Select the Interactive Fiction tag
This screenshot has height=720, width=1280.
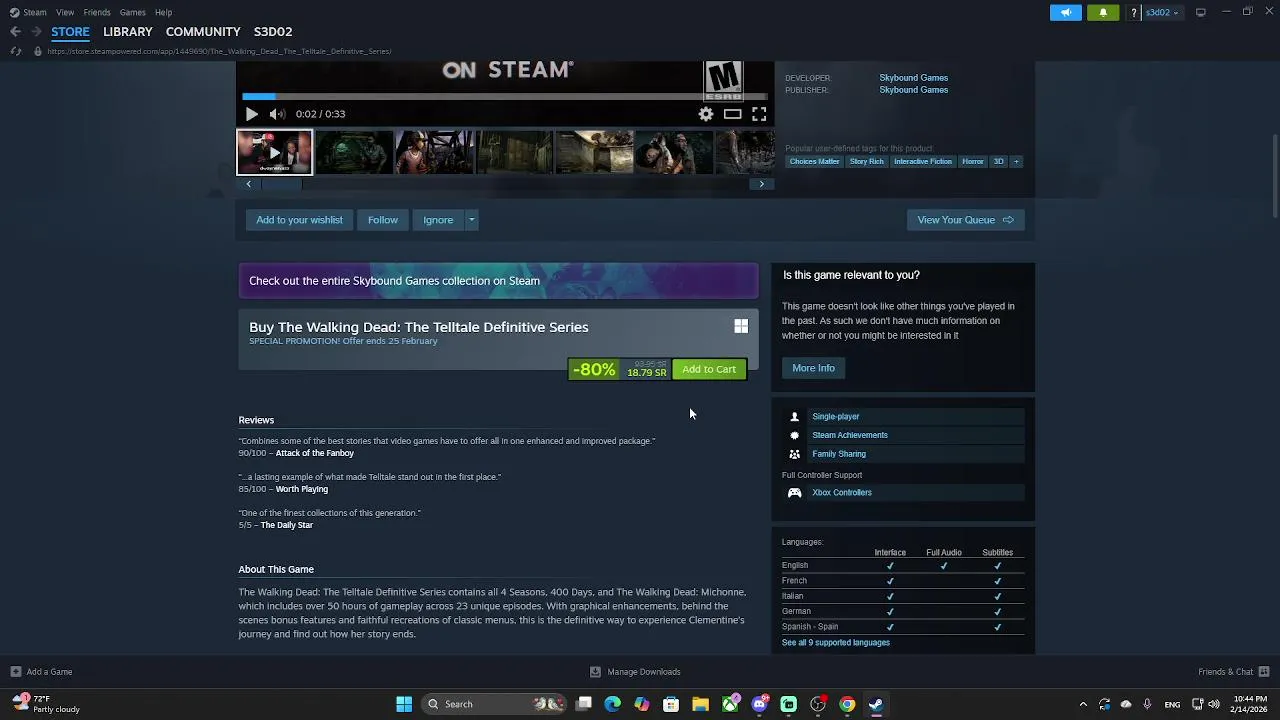(923, 161)
